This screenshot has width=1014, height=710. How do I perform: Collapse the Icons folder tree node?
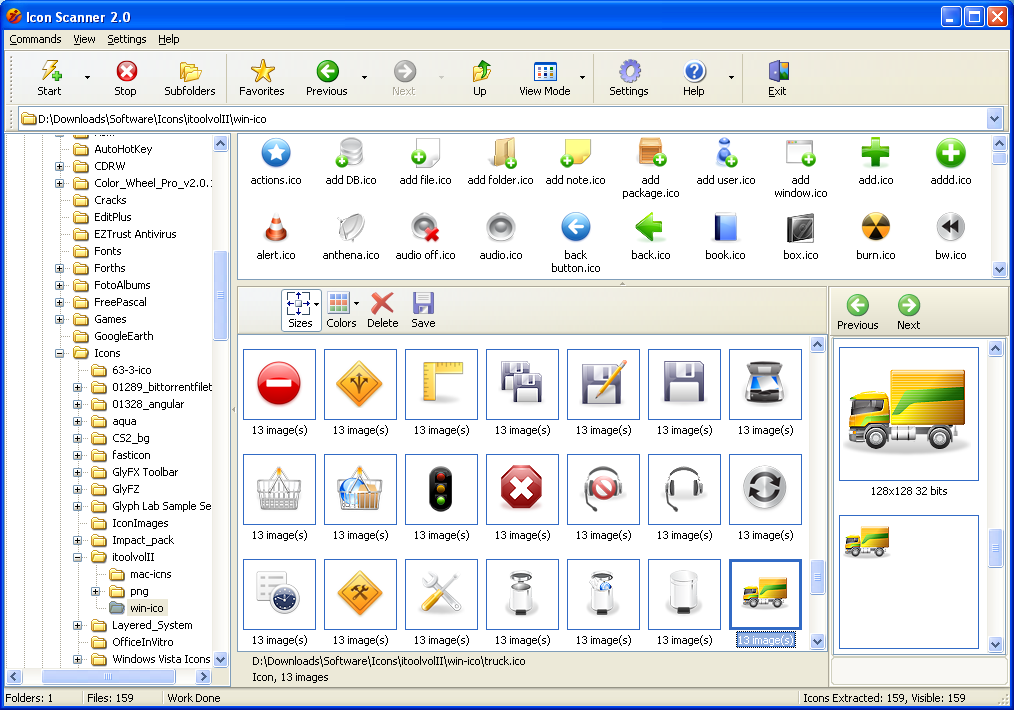(x=60, y=353)
